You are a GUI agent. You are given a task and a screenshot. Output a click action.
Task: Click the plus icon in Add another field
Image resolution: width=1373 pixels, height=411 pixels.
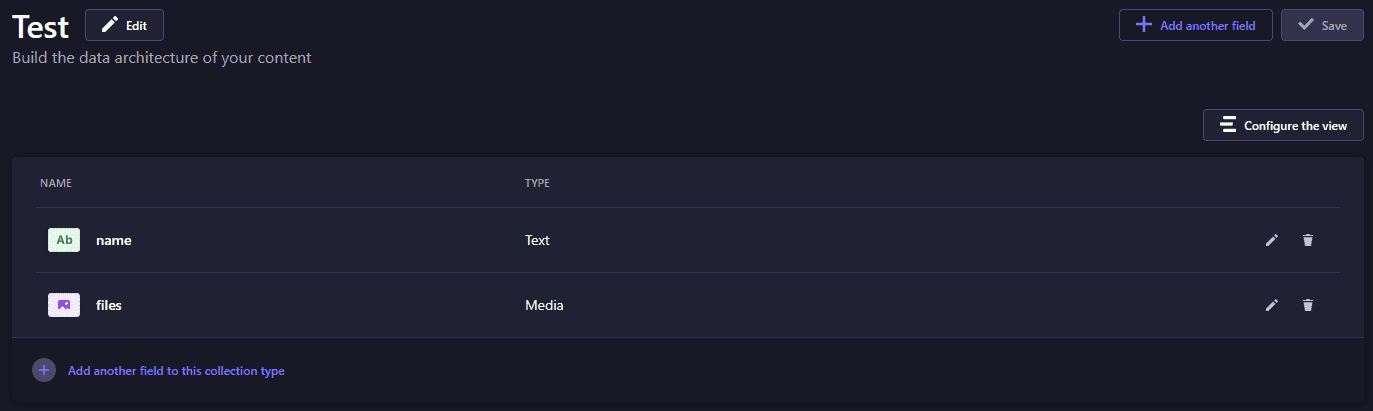tap(1144, 25)
